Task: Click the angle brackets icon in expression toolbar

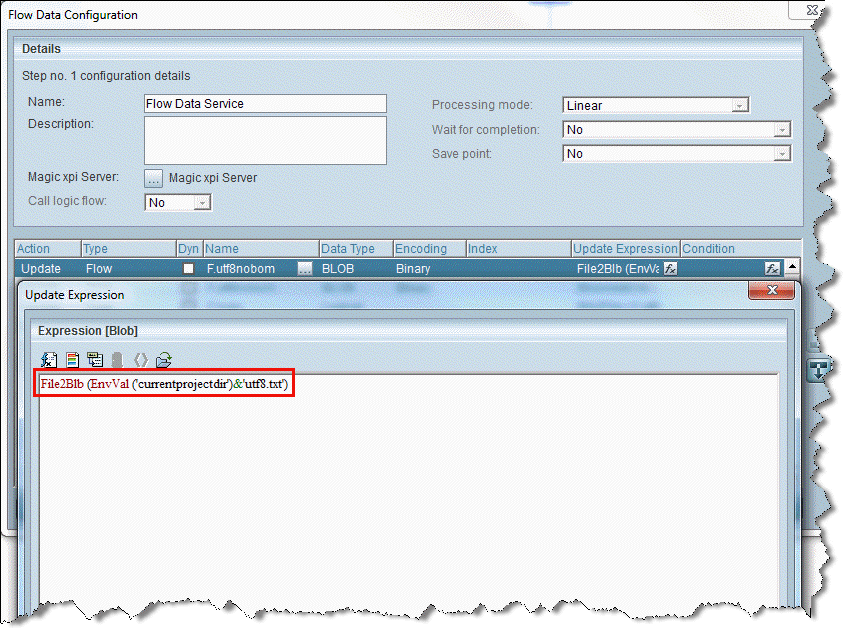Action: 140,360
